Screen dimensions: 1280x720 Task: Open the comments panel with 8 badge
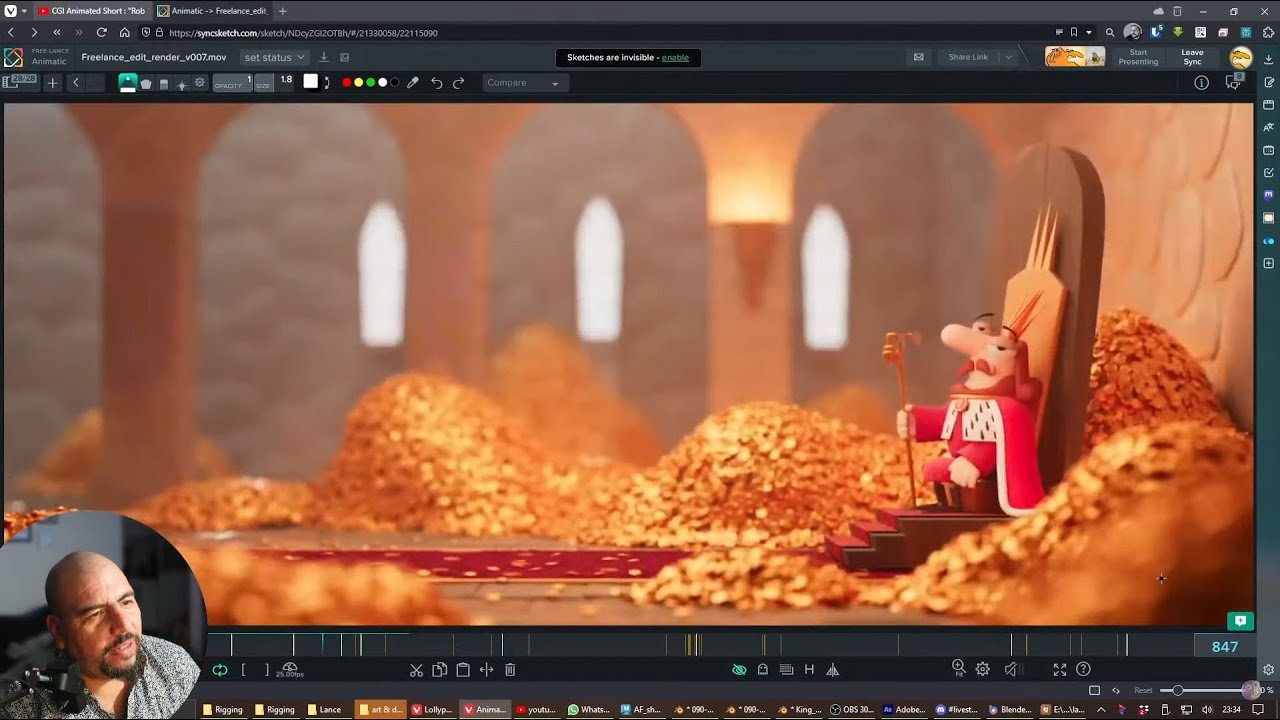coord(1234,82)
